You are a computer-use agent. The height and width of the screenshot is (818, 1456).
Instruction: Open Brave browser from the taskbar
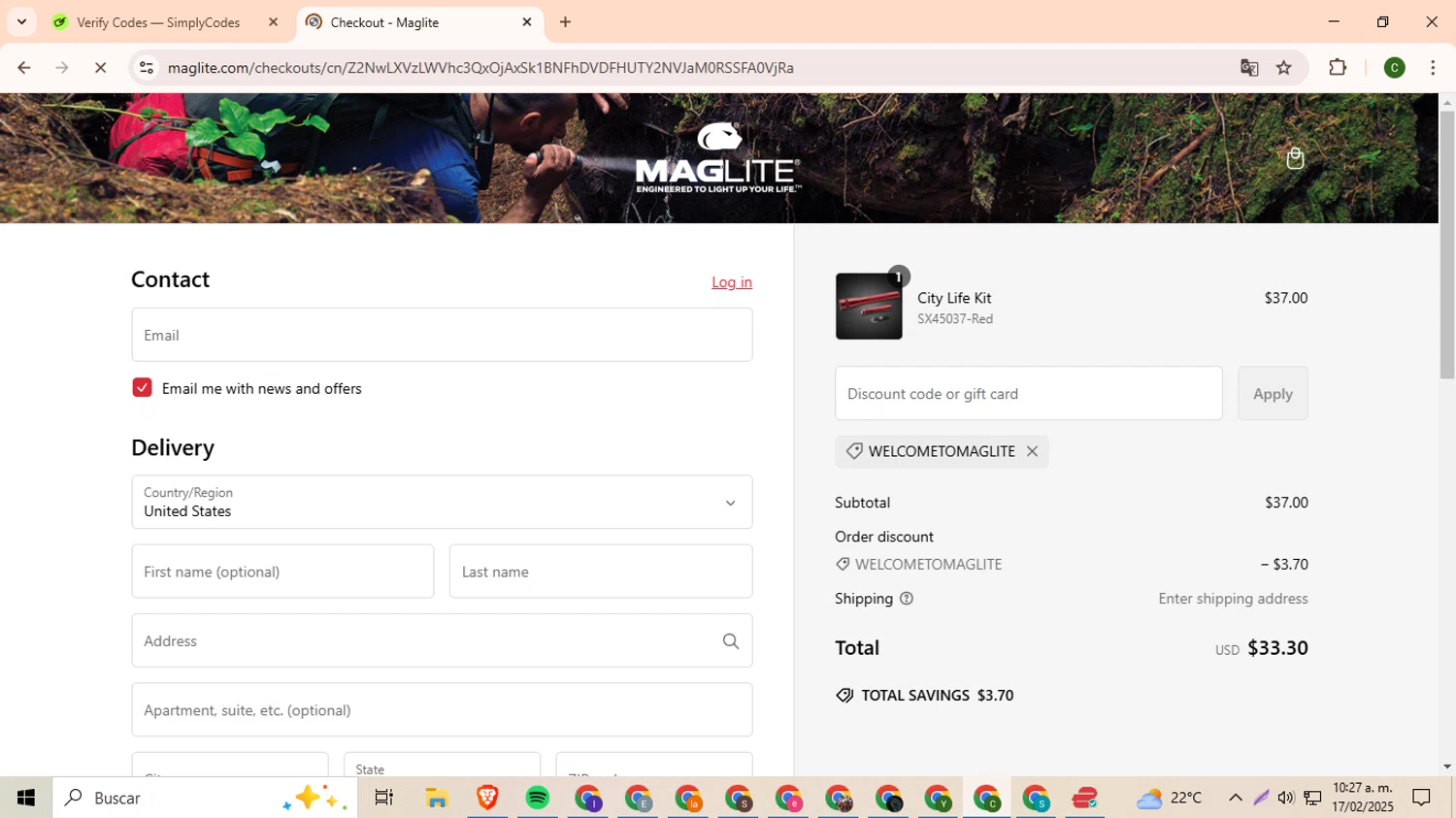tap(487, 799)
